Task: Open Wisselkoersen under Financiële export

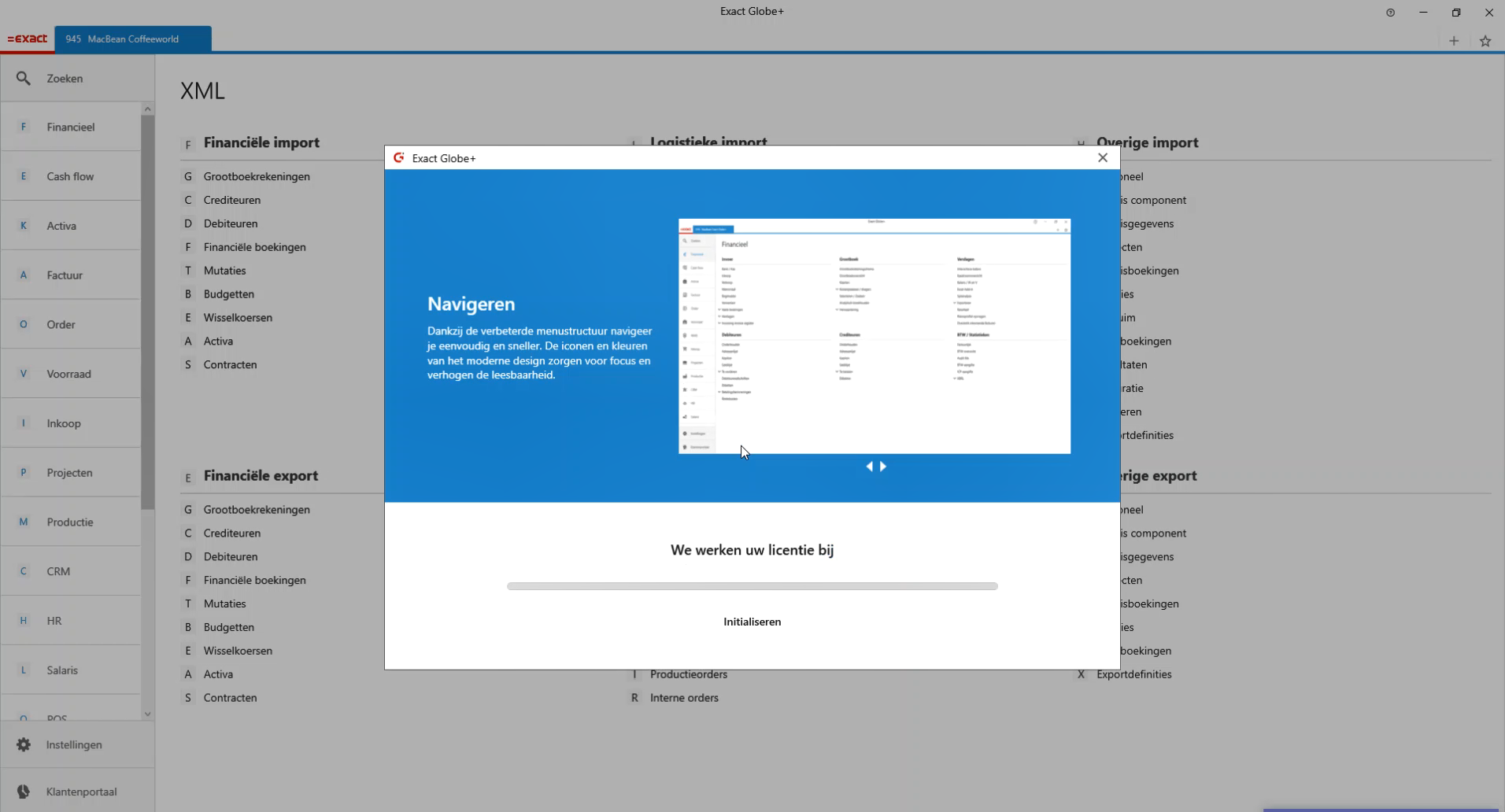Action: (238, 651)
